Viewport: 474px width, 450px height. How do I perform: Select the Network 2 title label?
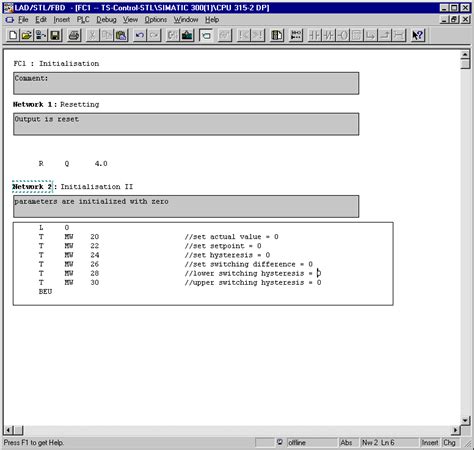[x=32, y=187]
